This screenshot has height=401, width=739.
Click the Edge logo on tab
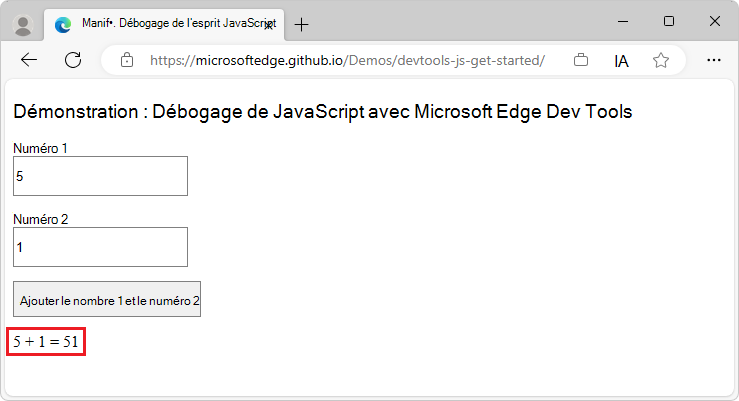pyautogui.click(x=63, y=25)
